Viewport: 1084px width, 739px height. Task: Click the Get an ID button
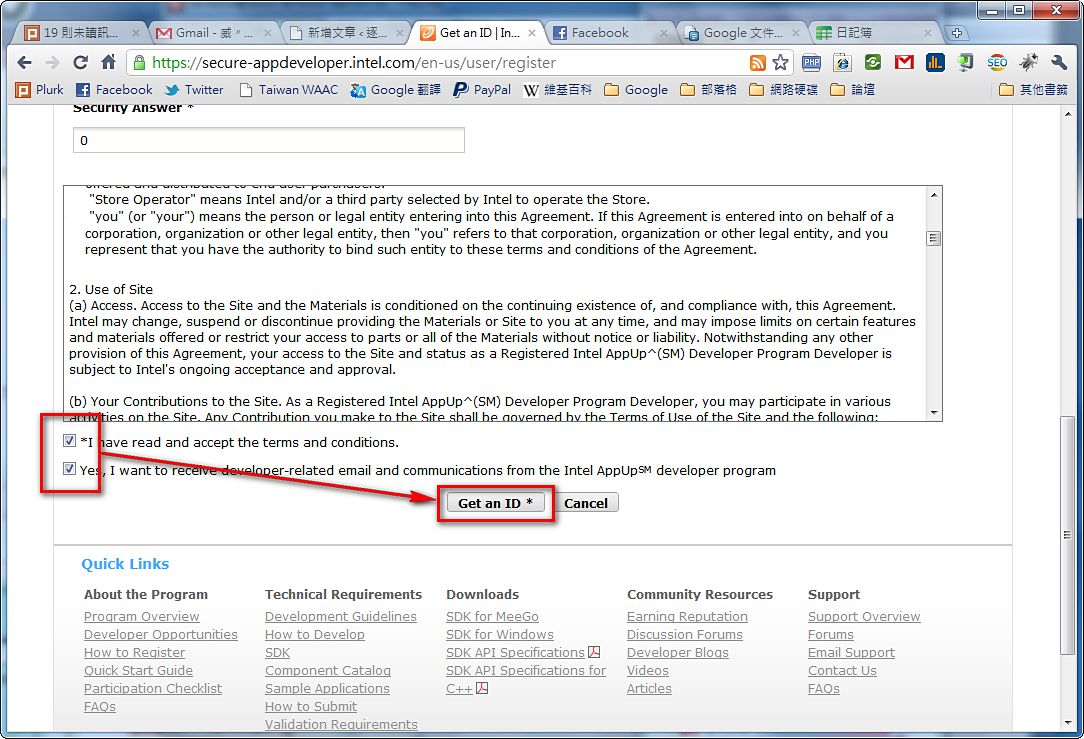coord(496,503)
